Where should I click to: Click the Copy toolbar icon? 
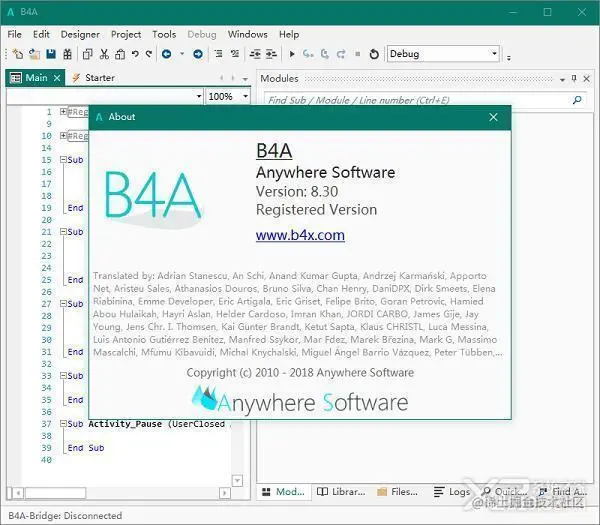click(88, 54)
